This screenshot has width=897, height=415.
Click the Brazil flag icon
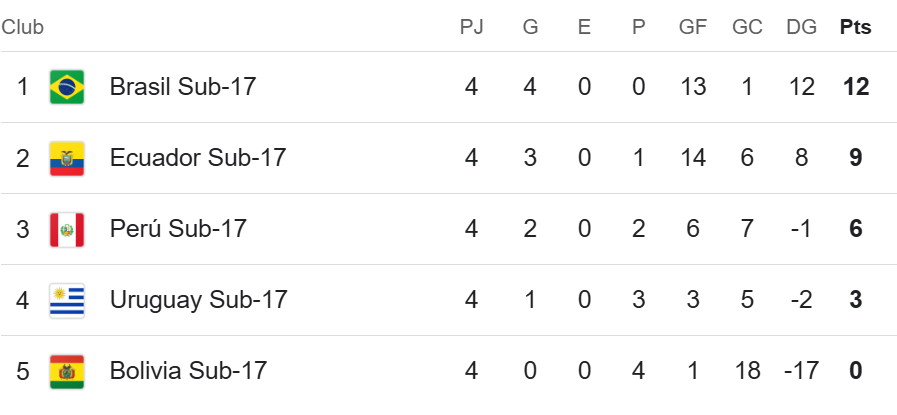(x=67, y=87)
